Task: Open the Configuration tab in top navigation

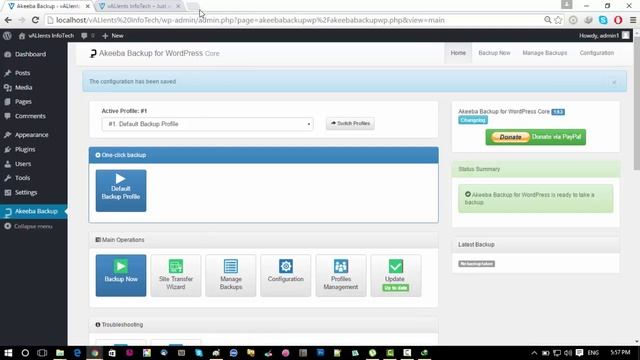Action: click(597, 53)
